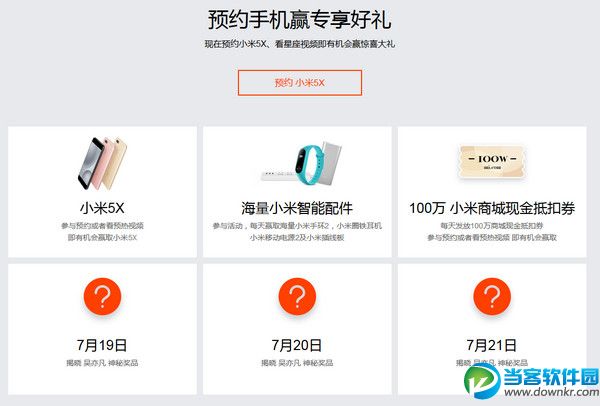Click the 预约手机赢专享好礼 page heading

point(300,20)
